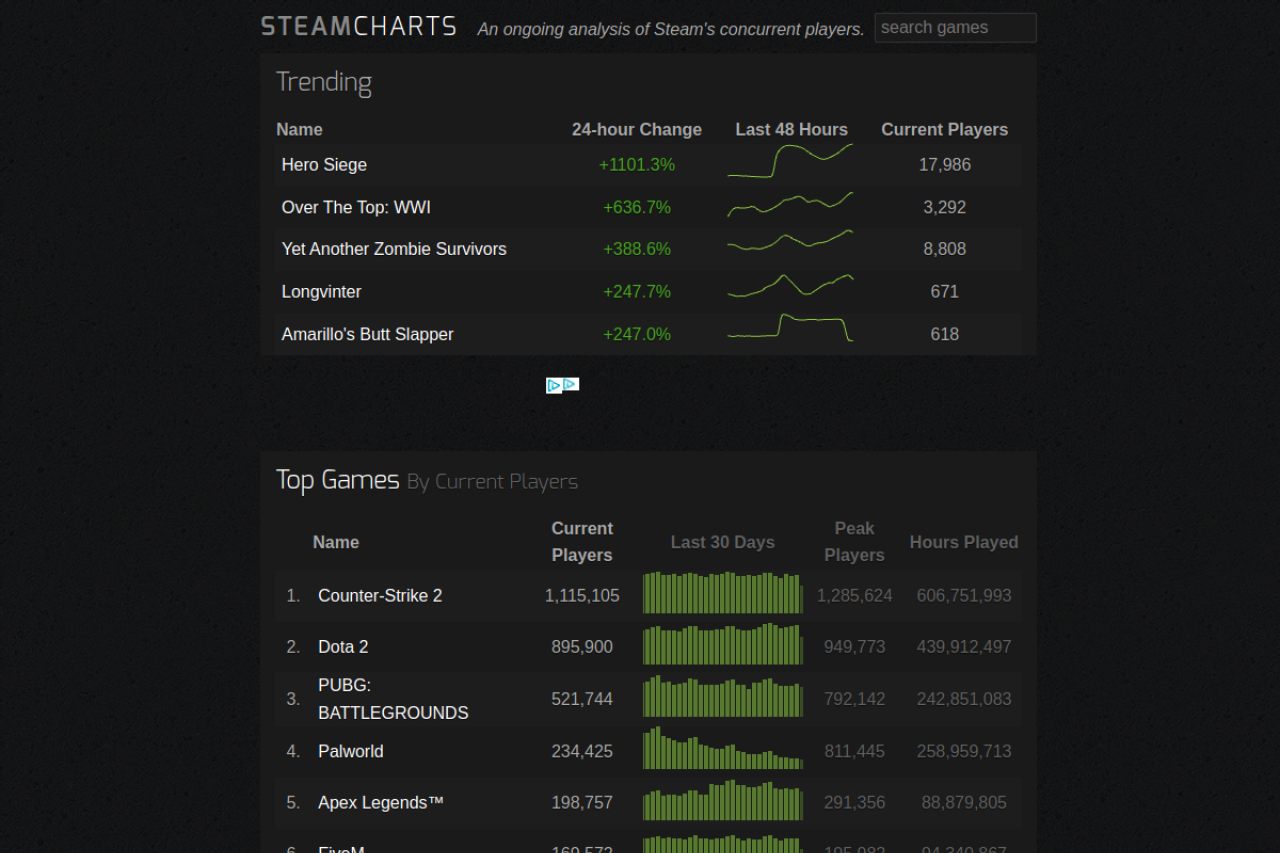Click the 439,912,497 hours played value
Screen dimensions: 1280x853
tap(964, 647)
